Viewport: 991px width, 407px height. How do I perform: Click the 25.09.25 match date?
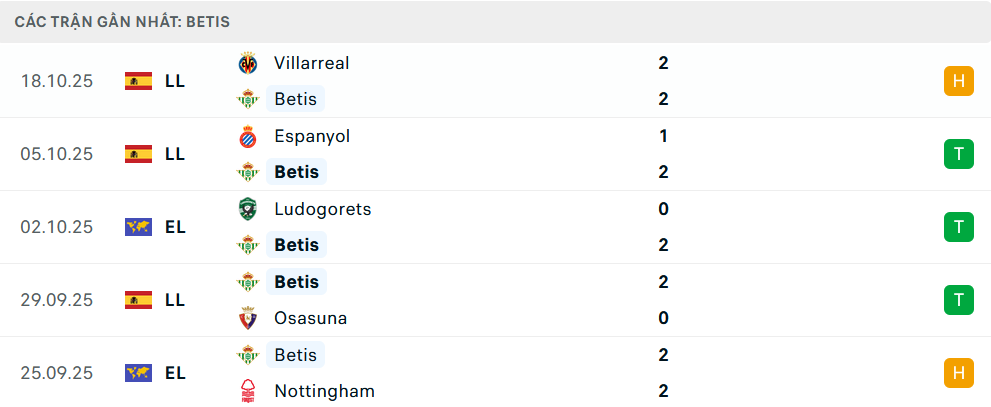point(56,373)
